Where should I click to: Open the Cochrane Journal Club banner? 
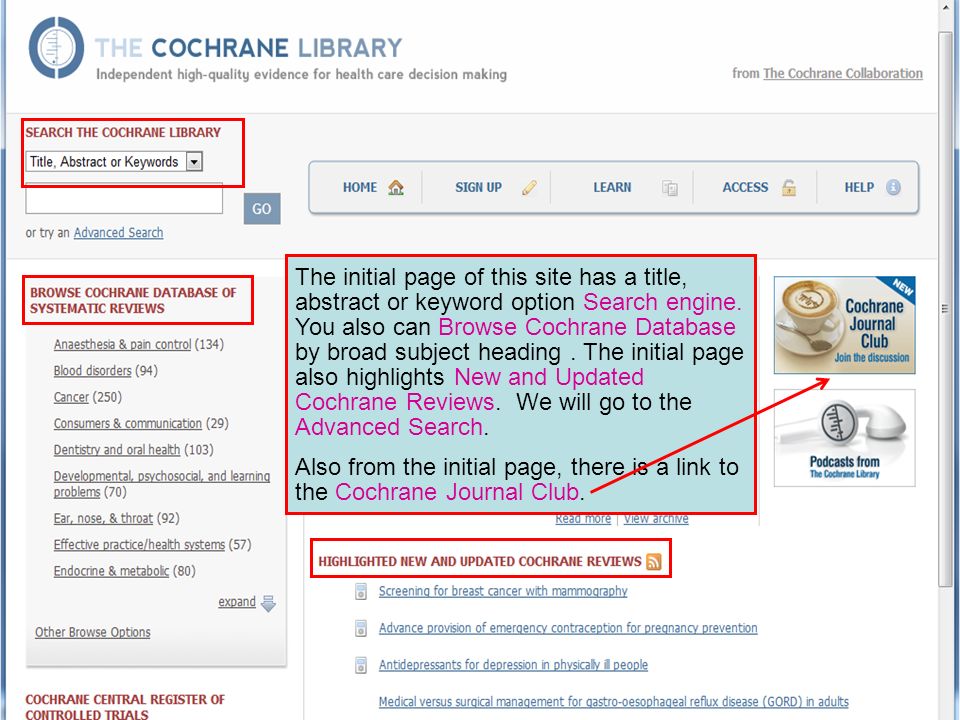tap(844, 325)
